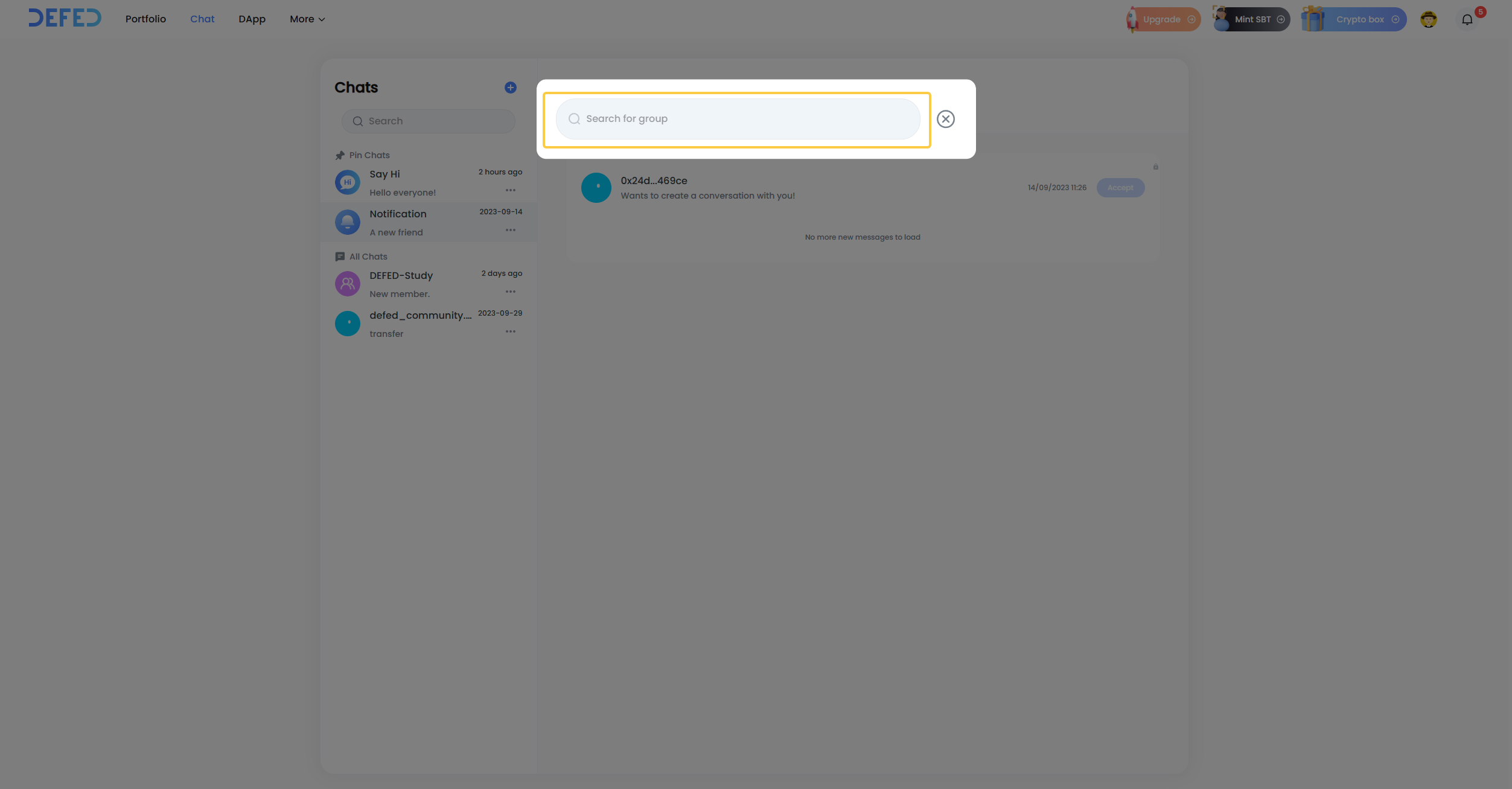Click the blue plus new chat icon
This screenshot has width=1512, height=789.
510,88
